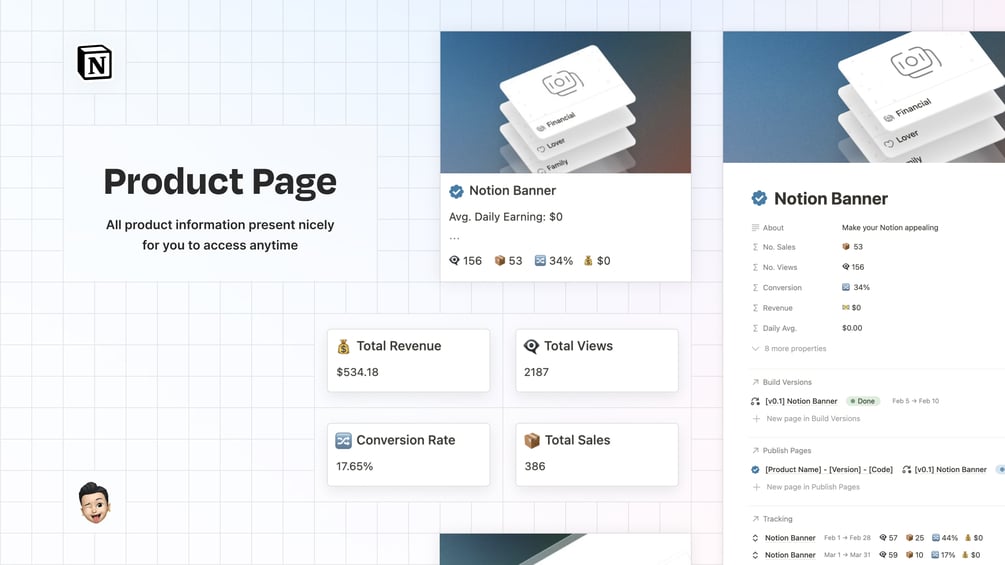Viewport: 1005px width, 565px height.
Task: Click New page in Publish Pages
Action: (x=813, y=487)
